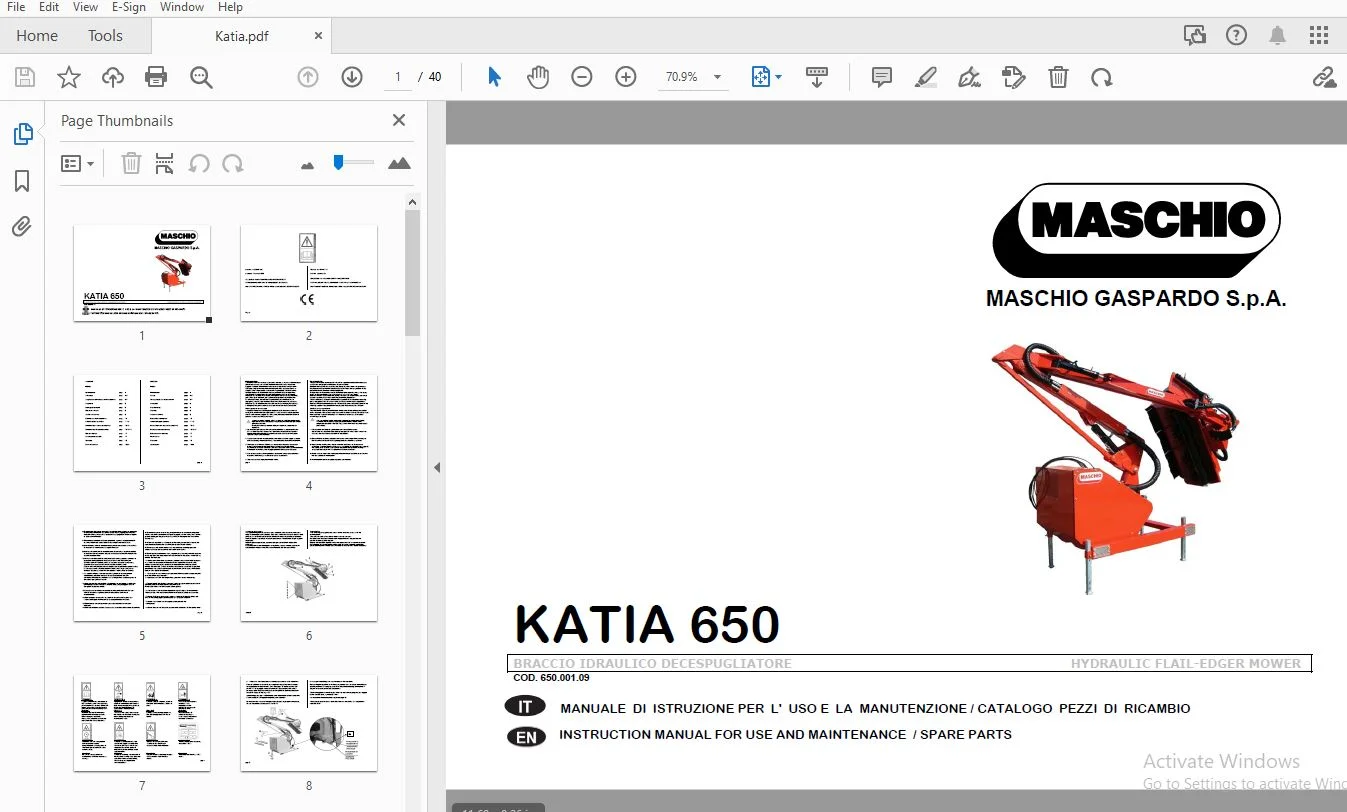Print the Katia.pdf document
This screenshot has height=812, width=1347.
tap(156, 77)
